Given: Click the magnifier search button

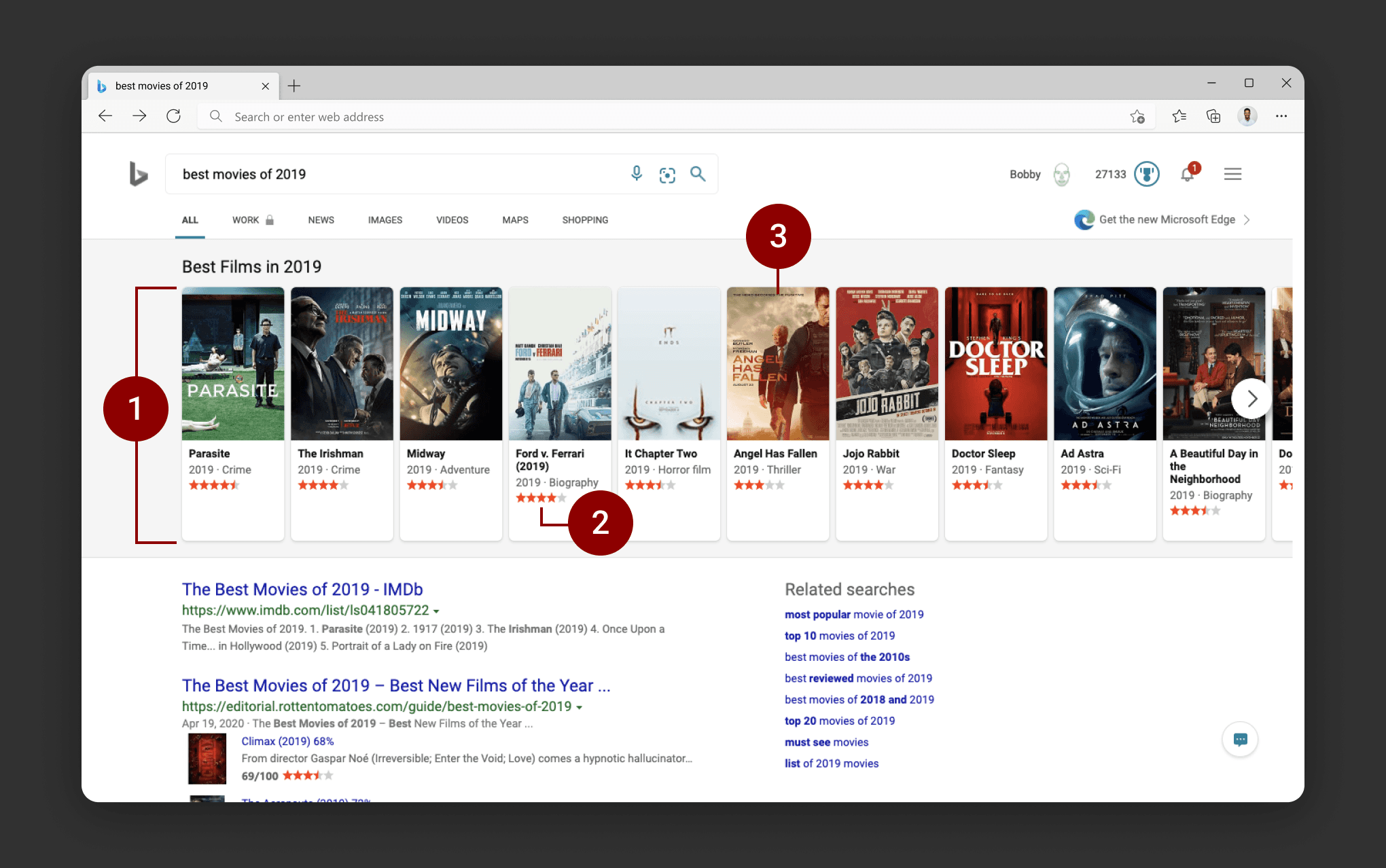Looking at the screenshot, I should click(698, 174).
